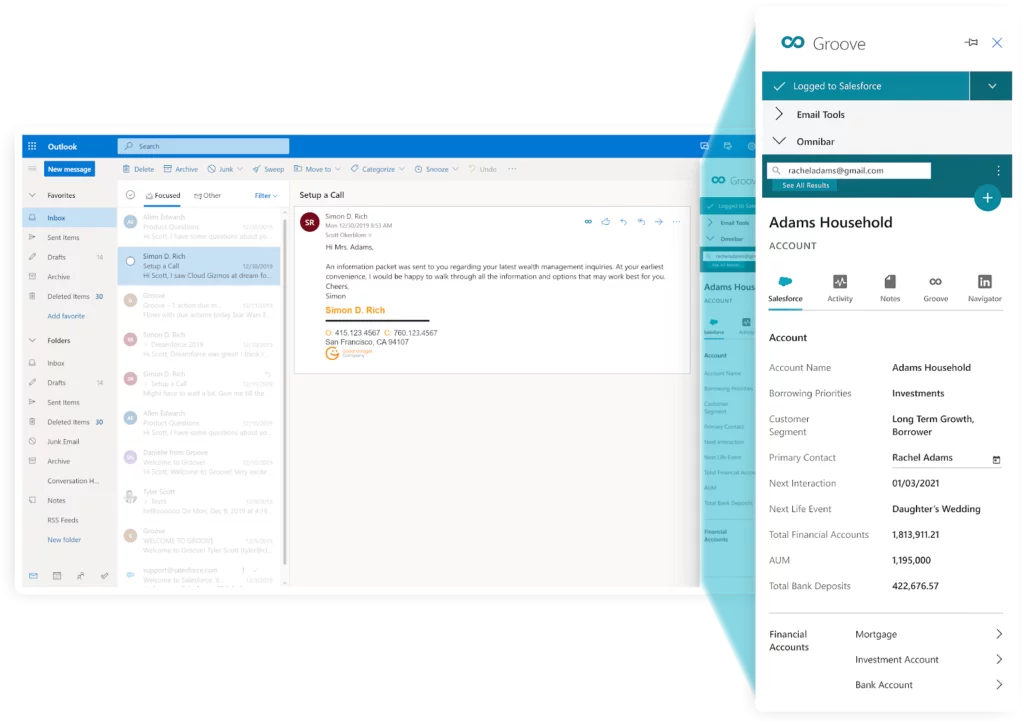Open the Categorize dropdown
This screenshot has width=1024, height=724.
(x=377, y=169)
